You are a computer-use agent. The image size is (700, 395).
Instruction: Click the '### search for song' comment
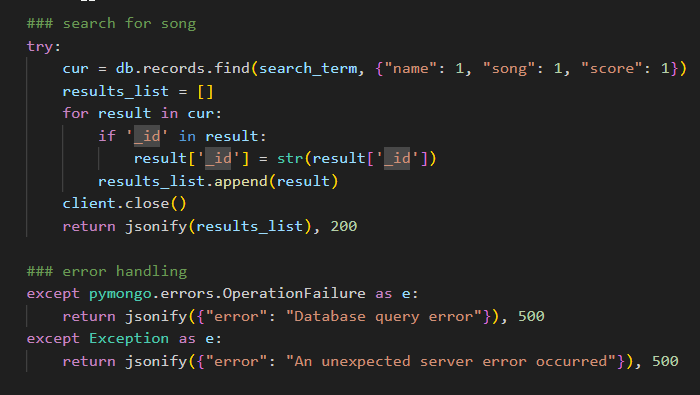111,23
